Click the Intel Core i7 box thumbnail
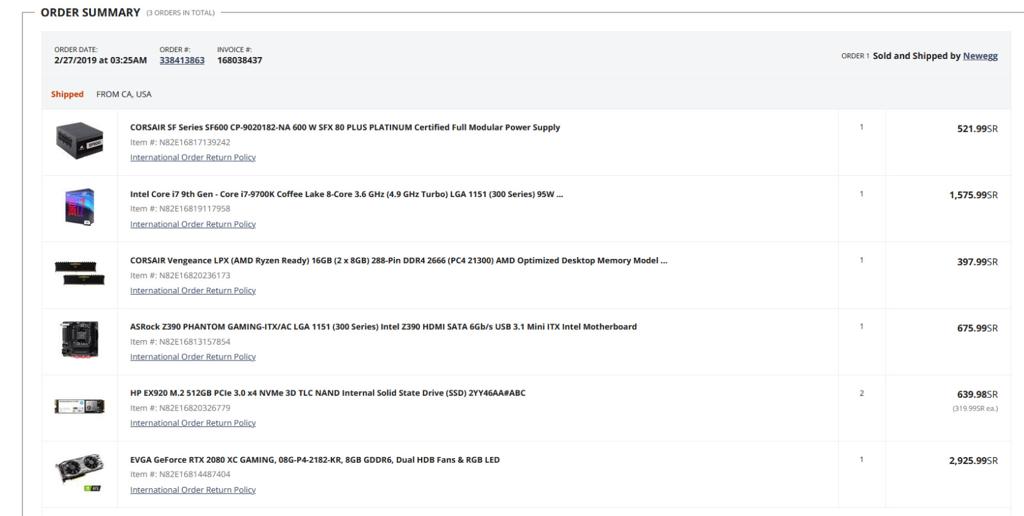The height and width of the screenshot is (516, 1024). click(80, 207)
